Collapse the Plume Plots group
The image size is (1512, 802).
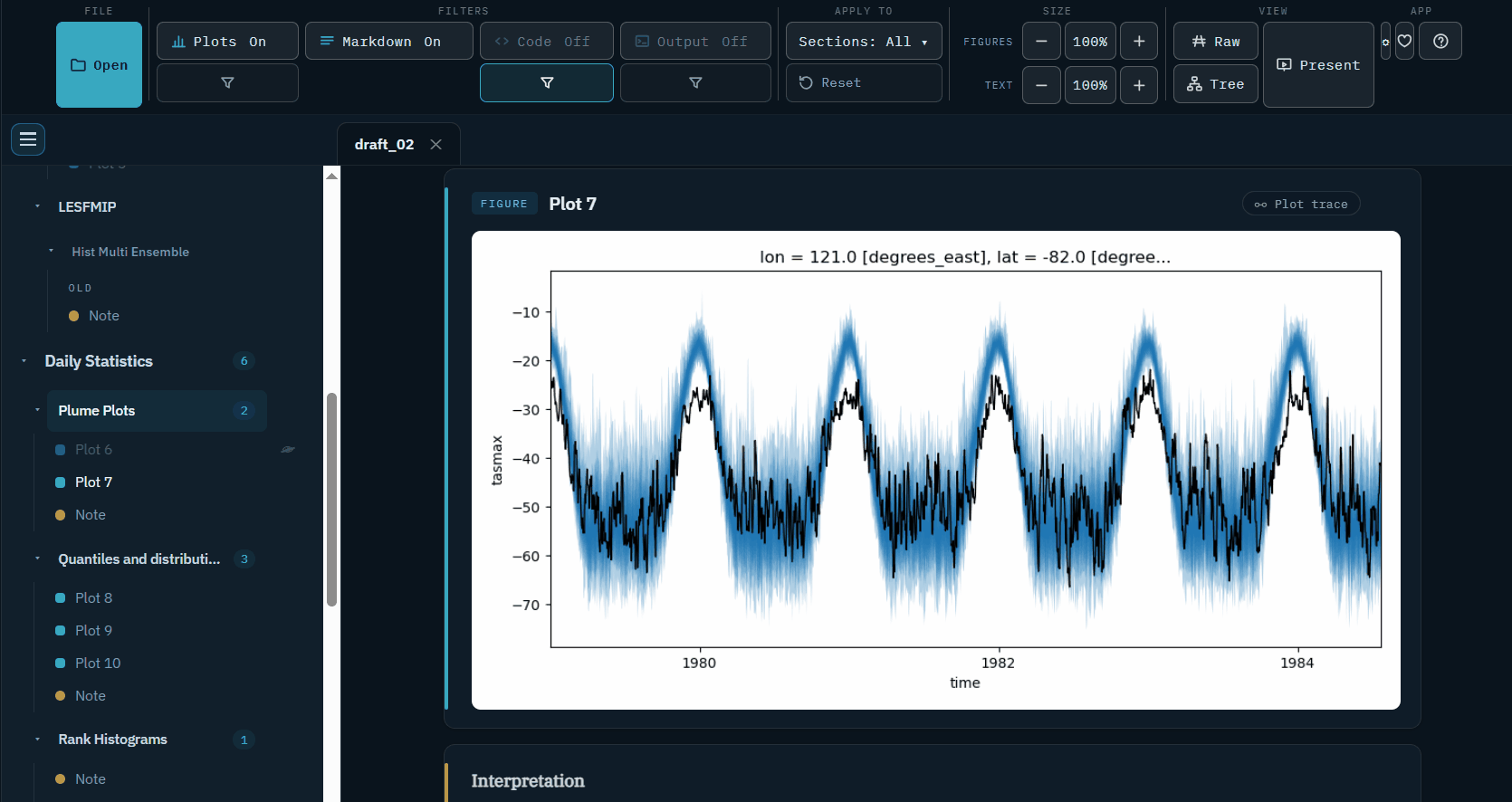coord(37,410)
